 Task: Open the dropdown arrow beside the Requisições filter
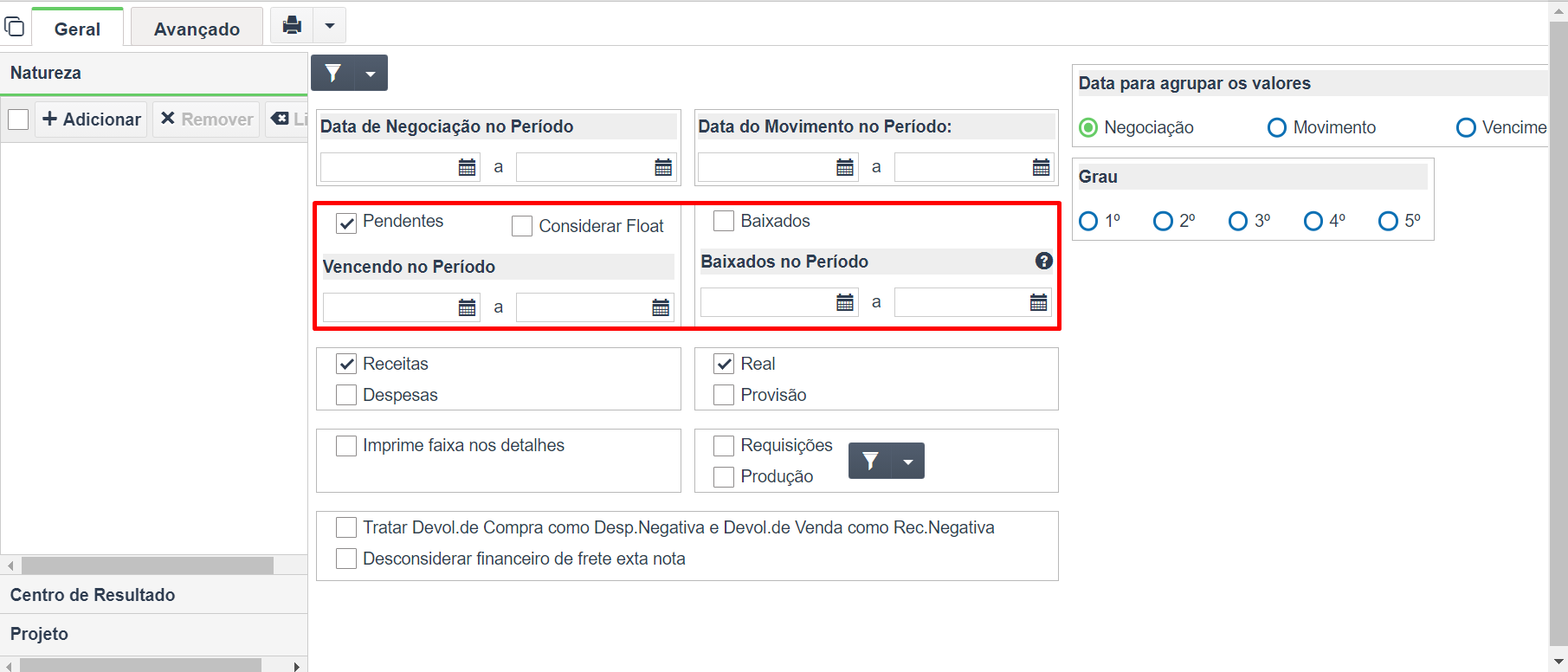point(907,461)
